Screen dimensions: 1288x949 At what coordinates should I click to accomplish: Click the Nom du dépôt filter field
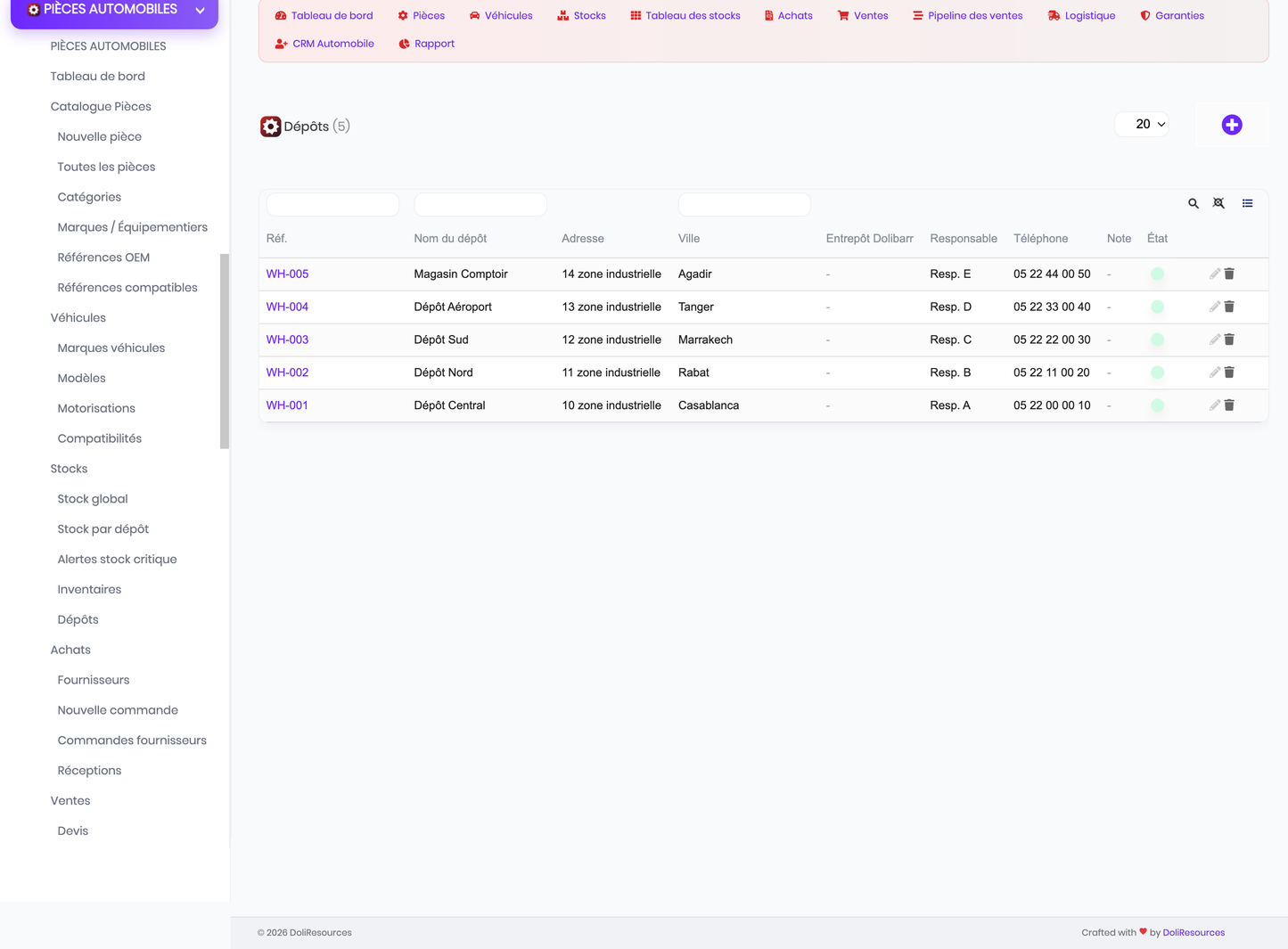(x=480, y=204)
